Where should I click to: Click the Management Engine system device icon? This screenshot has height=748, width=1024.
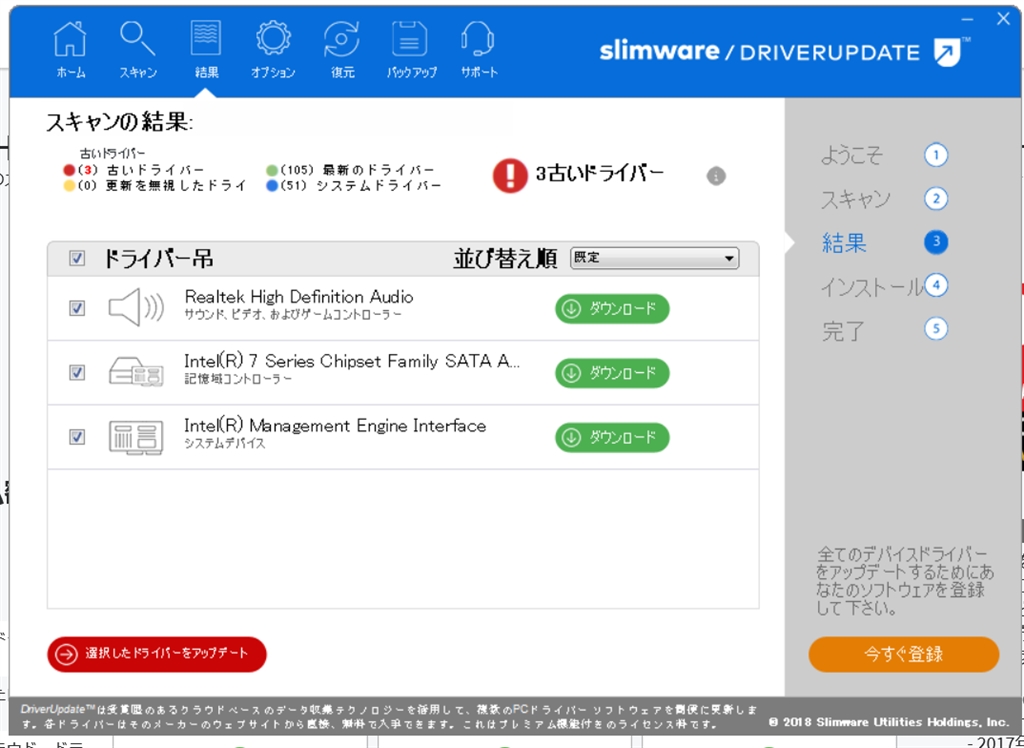pos(136,437)
